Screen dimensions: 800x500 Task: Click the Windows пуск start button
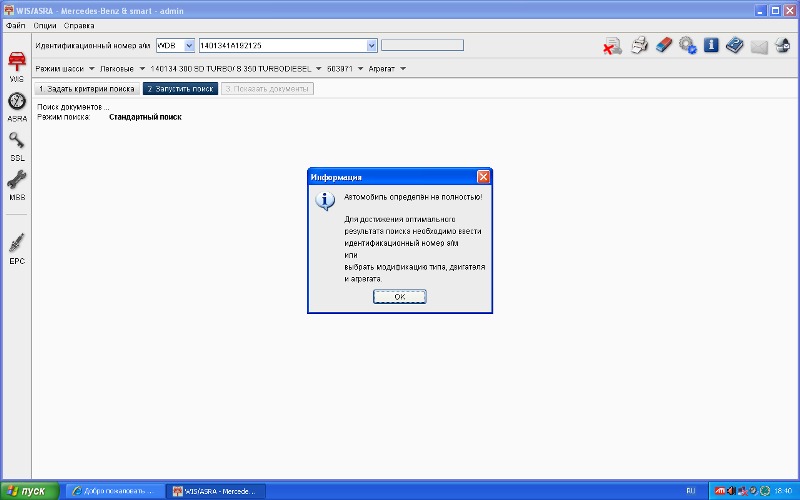point(30,491)
